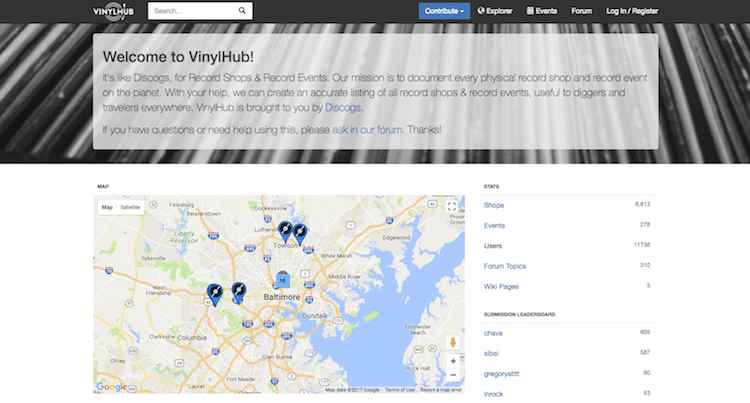Go to the Forum navigation link
Screen dimensions: 750x403
pyautogui.click(x=581, y=11)
